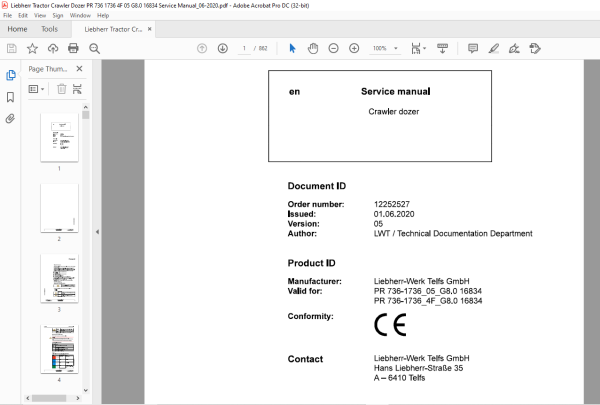Select page 1 thumbnail
Image resolution: width=600 pixels, height=405 pixels.
[59, 138]
